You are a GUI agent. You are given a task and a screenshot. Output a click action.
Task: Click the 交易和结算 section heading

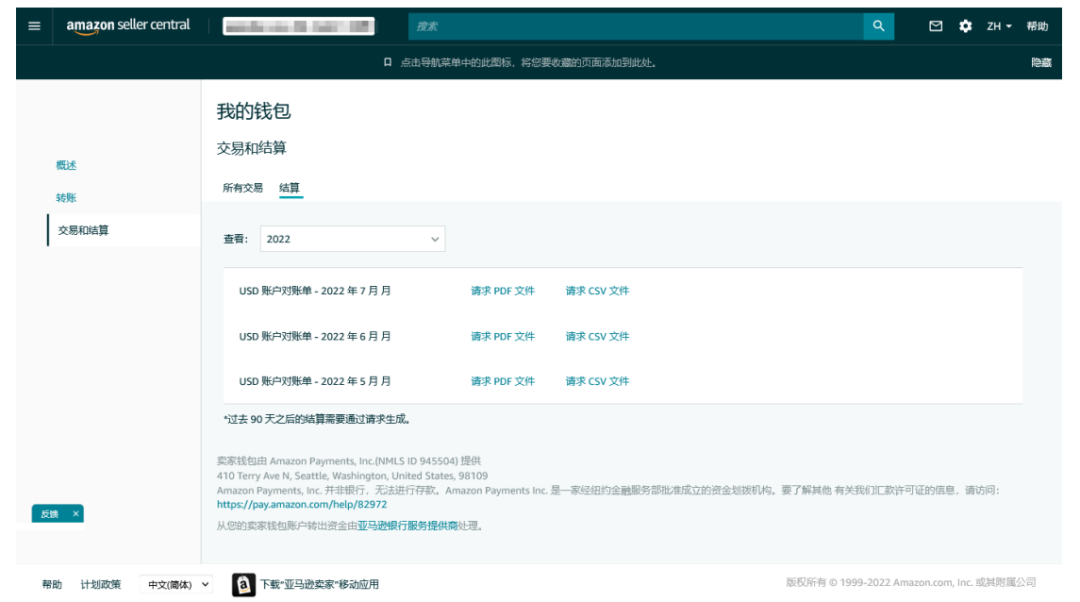point(251,148)
